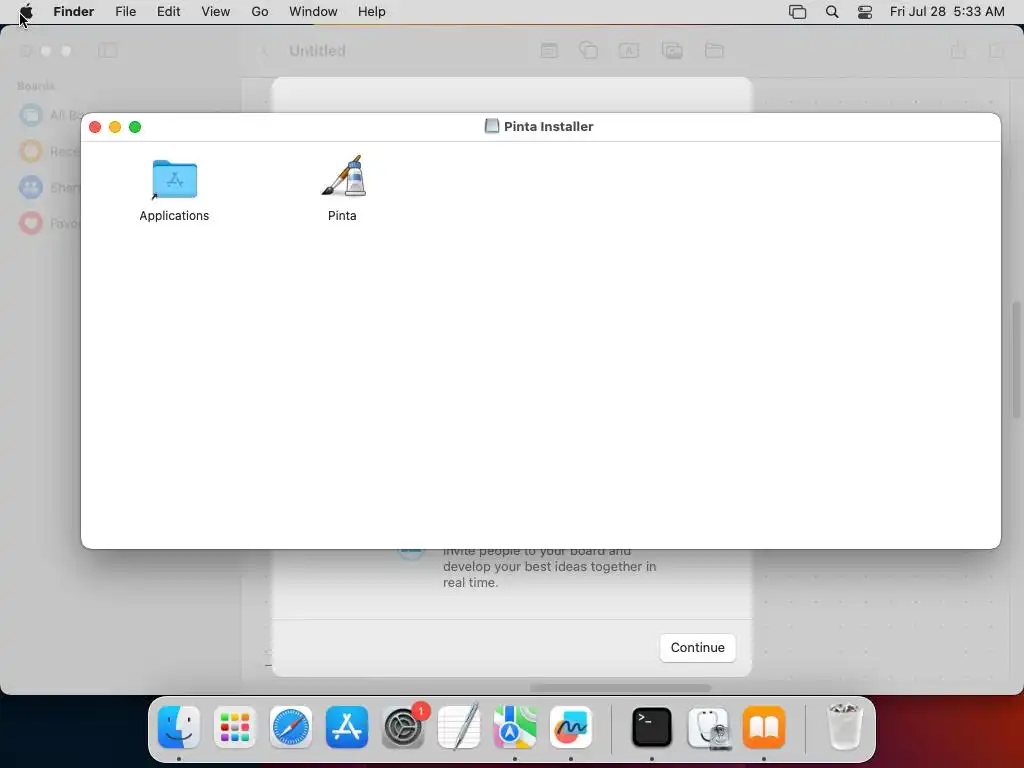Open the File menu

(125, 12)
